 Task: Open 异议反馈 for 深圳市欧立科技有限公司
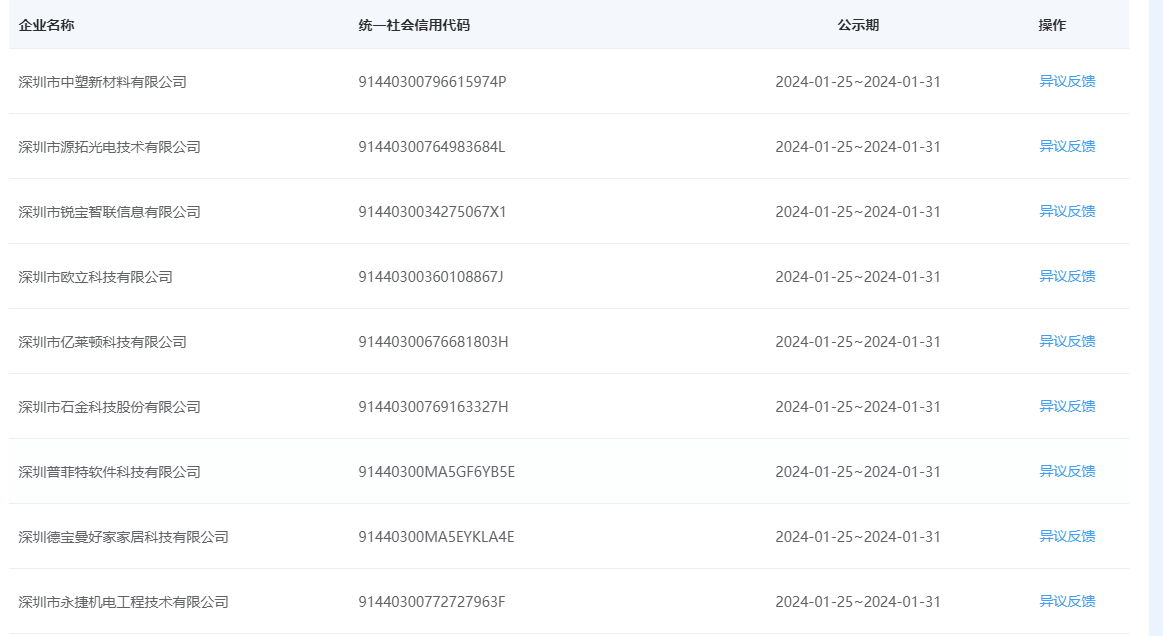tap(1067, 276)
